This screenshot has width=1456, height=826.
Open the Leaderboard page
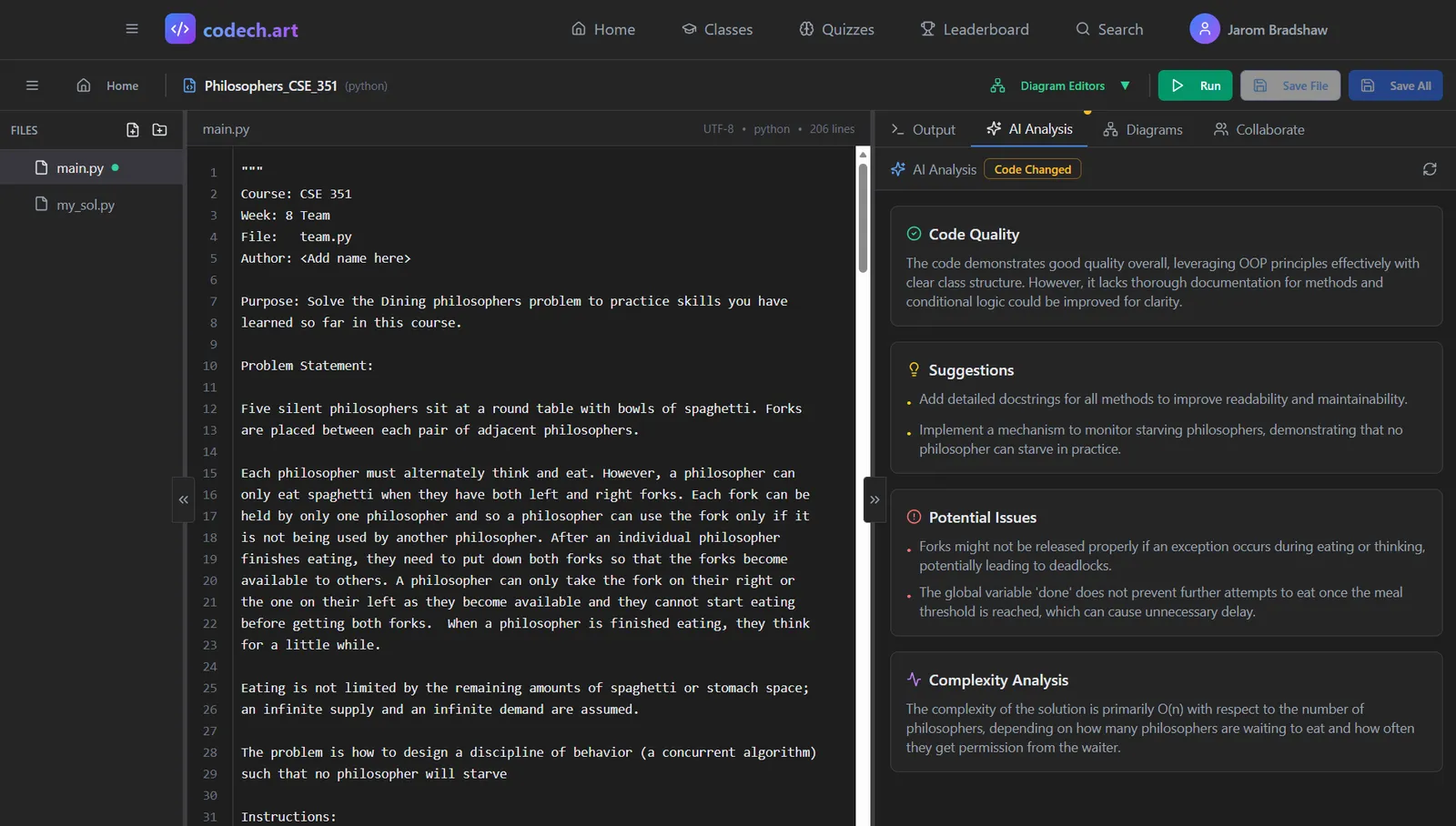coord(975,29)
